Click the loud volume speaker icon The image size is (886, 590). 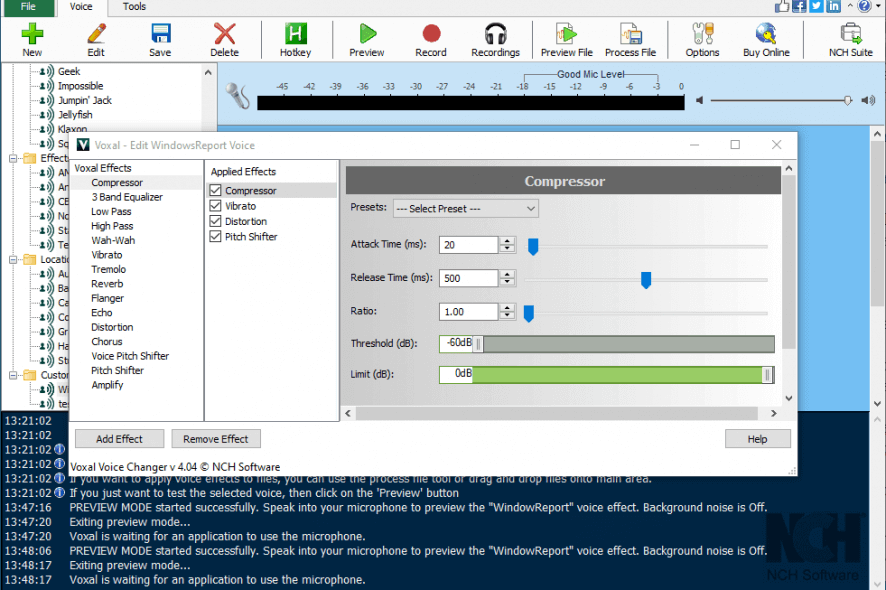coord(868,101)
